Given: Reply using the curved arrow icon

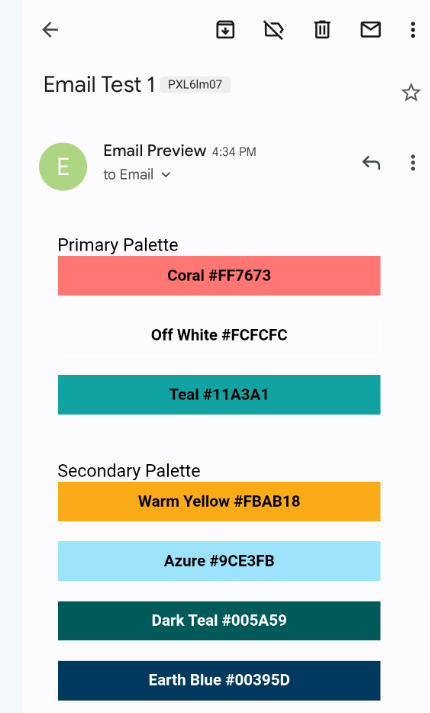Looking at the screenshot, I should [x=371, y=162].
